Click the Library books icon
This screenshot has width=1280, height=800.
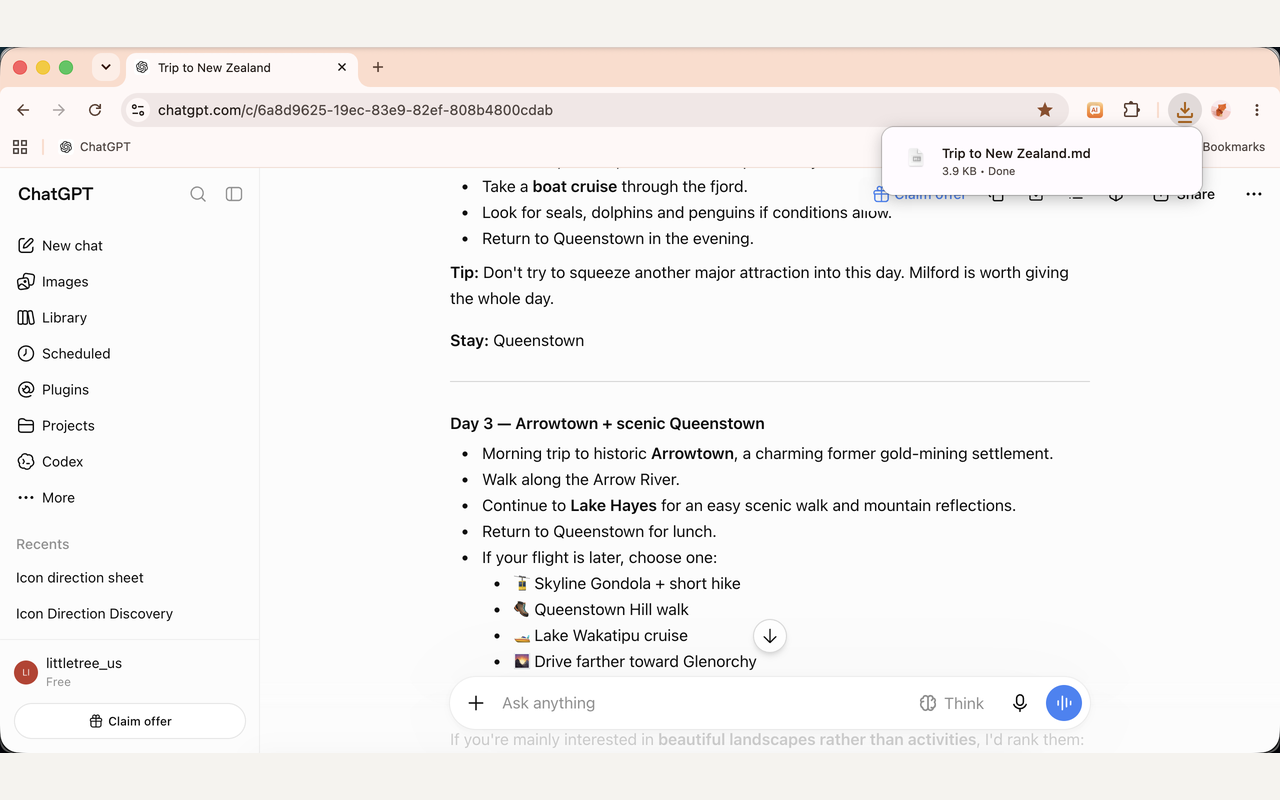click(x=26, y=318)
